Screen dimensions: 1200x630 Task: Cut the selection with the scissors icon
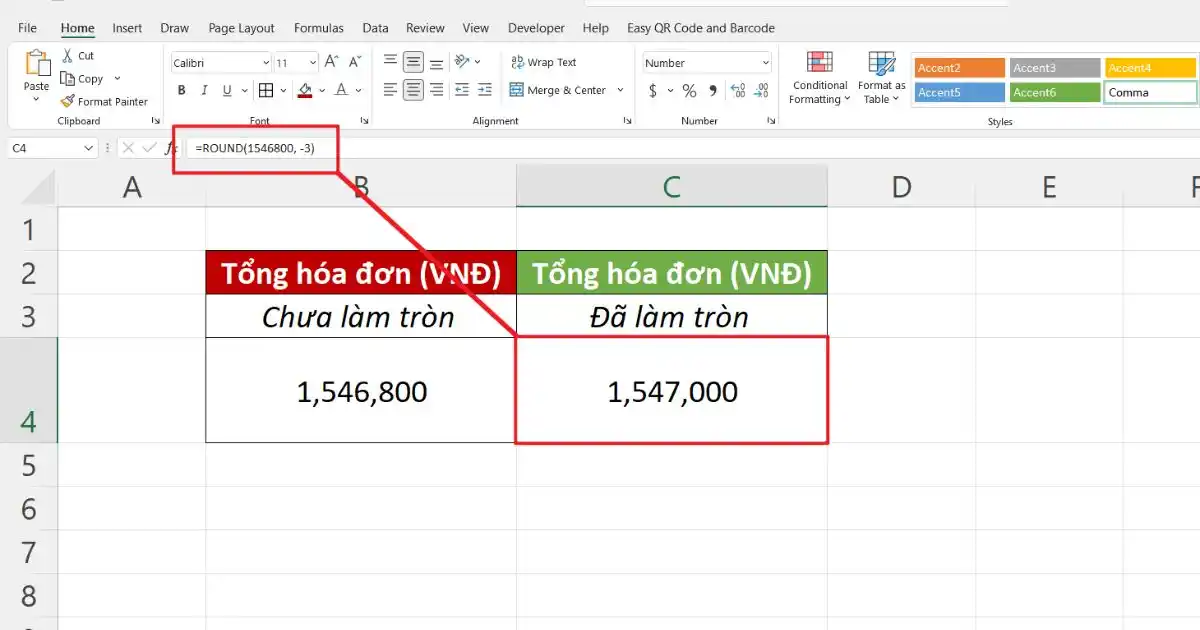[x=67, y=56]
